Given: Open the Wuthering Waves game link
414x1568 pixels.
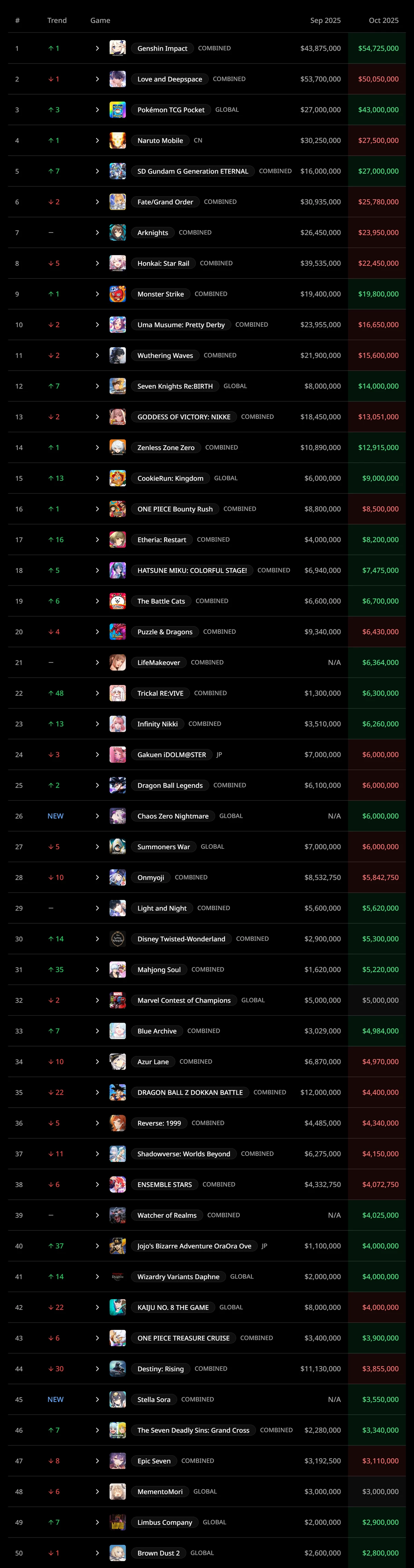Looking at the screenshot, I should (x=165, y=356).
